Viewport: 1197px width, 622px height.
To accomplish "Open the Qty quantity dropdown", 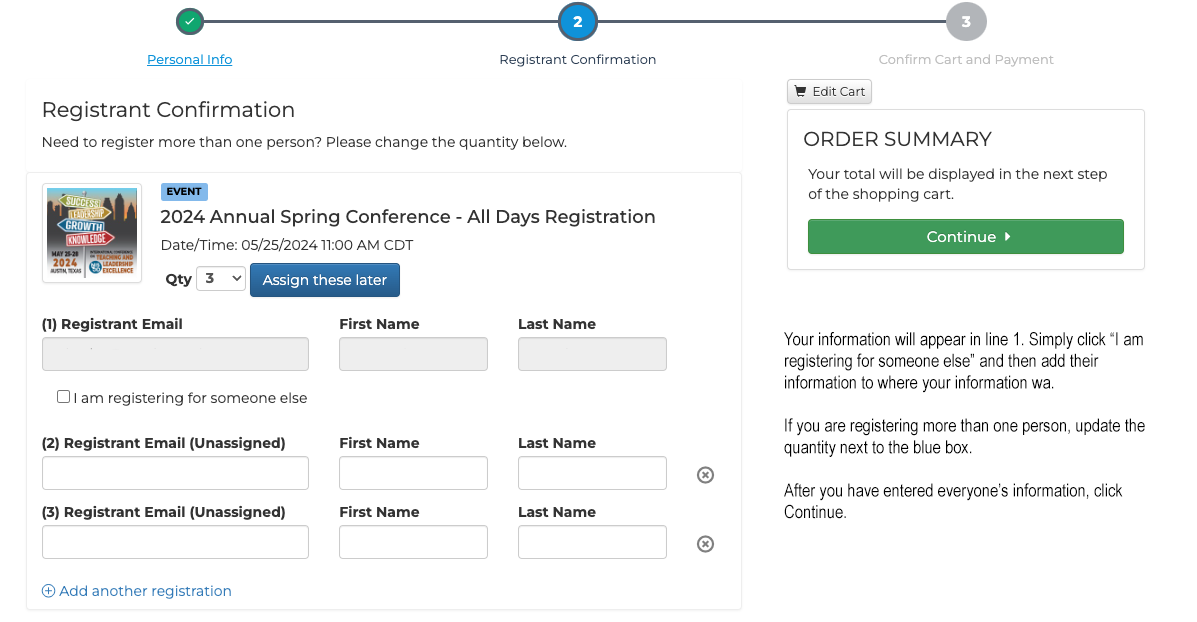I will [220, 278].
